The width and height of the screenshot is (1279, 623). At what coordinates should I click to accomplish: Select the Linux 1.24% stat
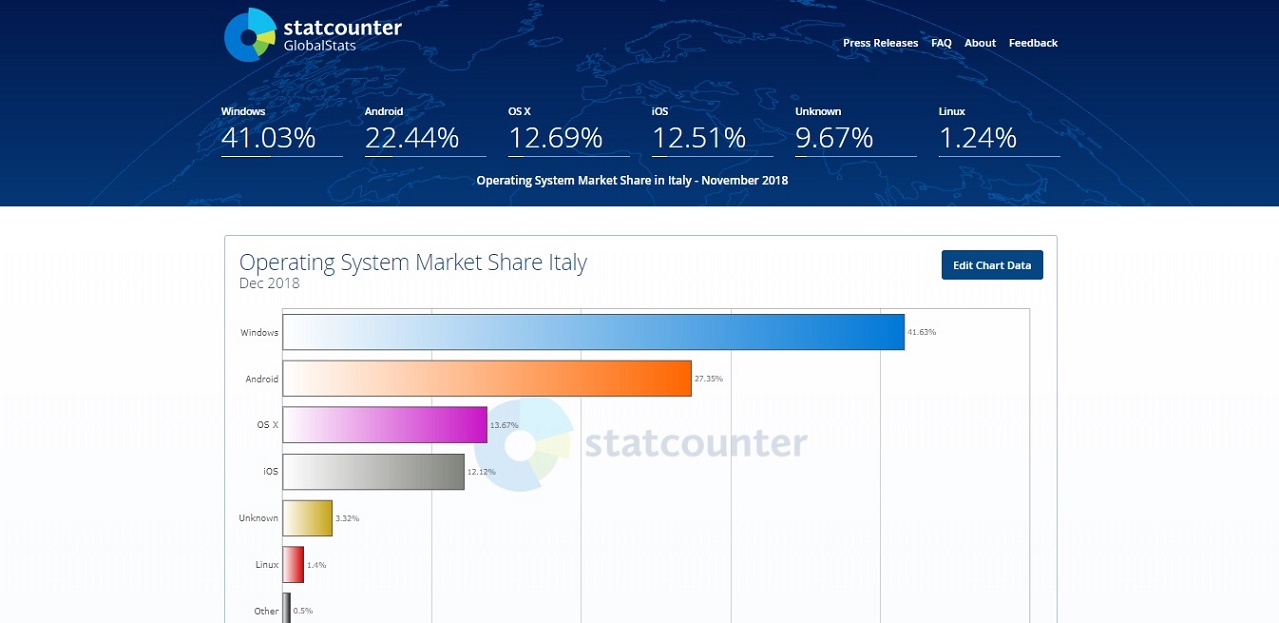tap(999, 130)
